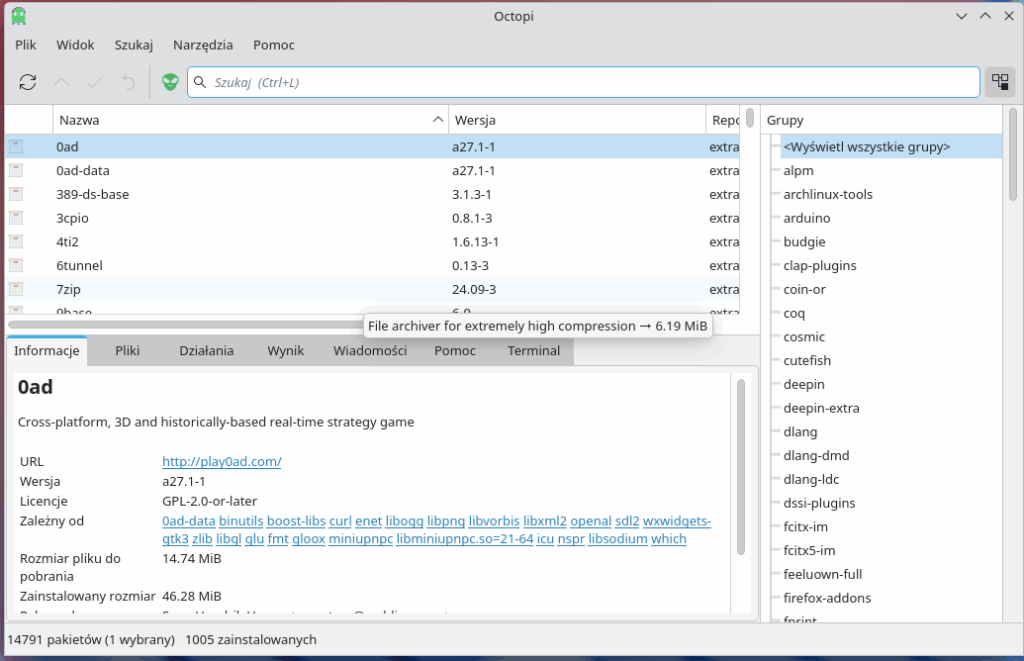Viewport: 1024px width, 661px height.
Task: Click the undo cancel toolbar icon
Action: coord(129,82)
